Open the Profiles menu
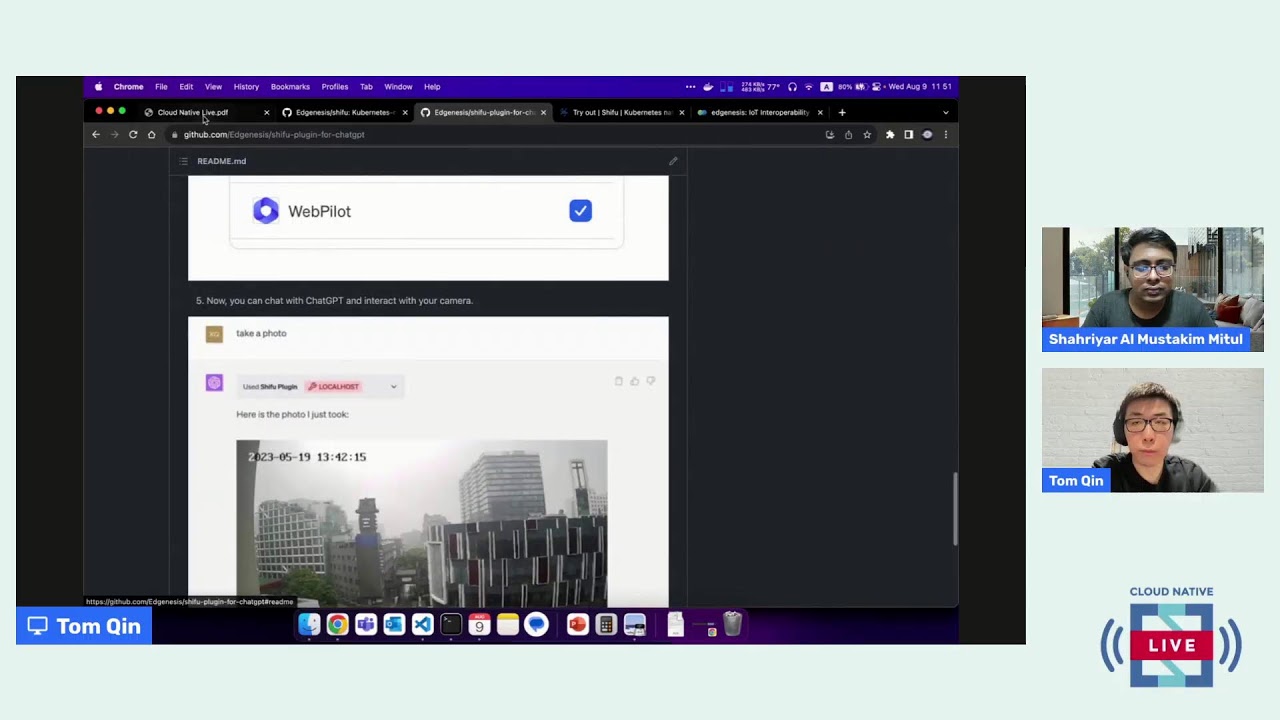Screen dimensions: 1280x720 point(335,87)
